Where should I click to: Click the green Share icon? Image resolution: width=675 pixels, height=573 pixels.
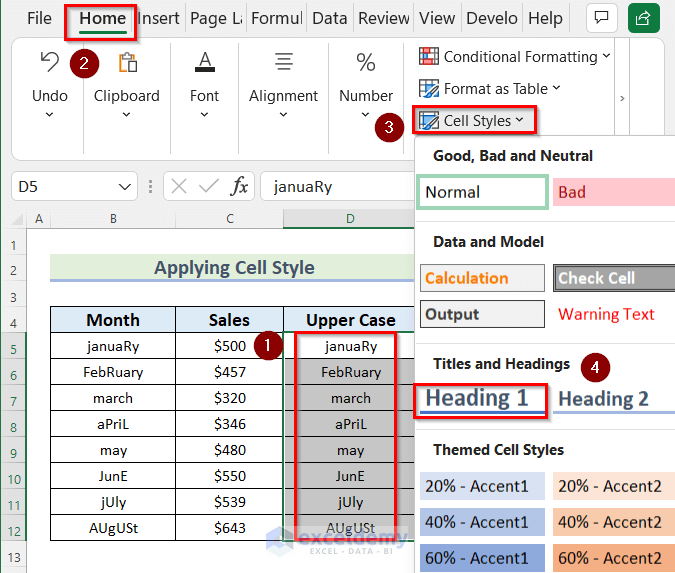pyautogui.click(x=645, y=18)
